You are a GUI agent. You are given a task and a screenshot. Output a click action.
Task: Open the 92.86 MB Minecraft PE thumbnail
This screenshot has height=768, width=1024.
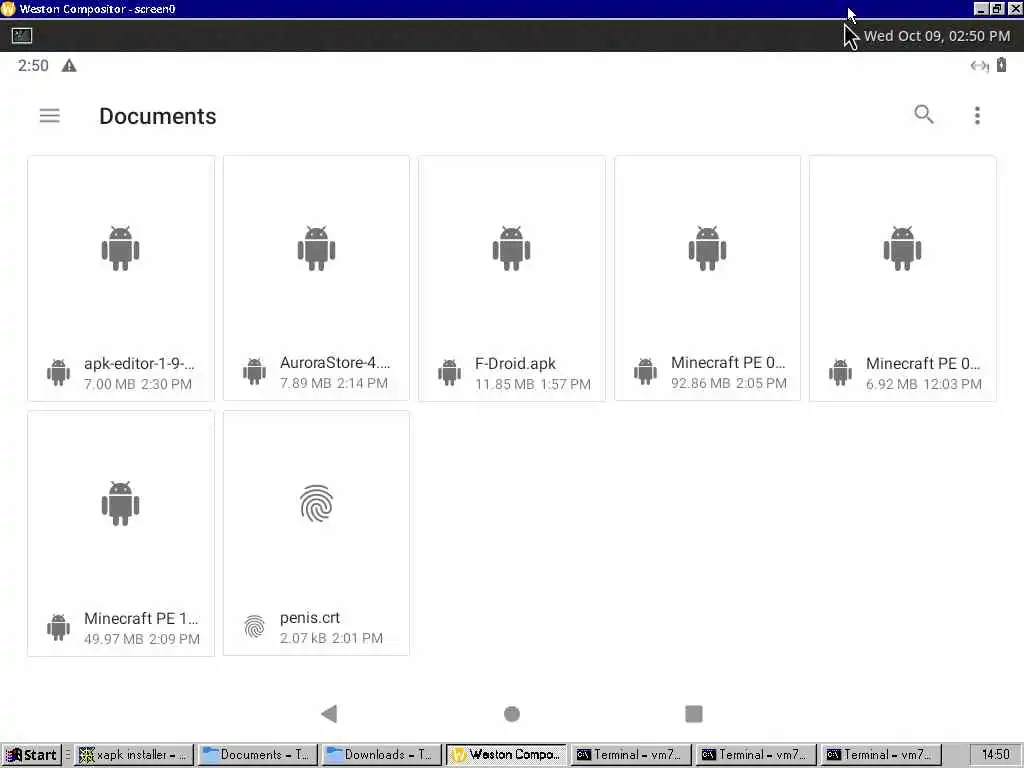pyautogui.click(x=707, y=248)
